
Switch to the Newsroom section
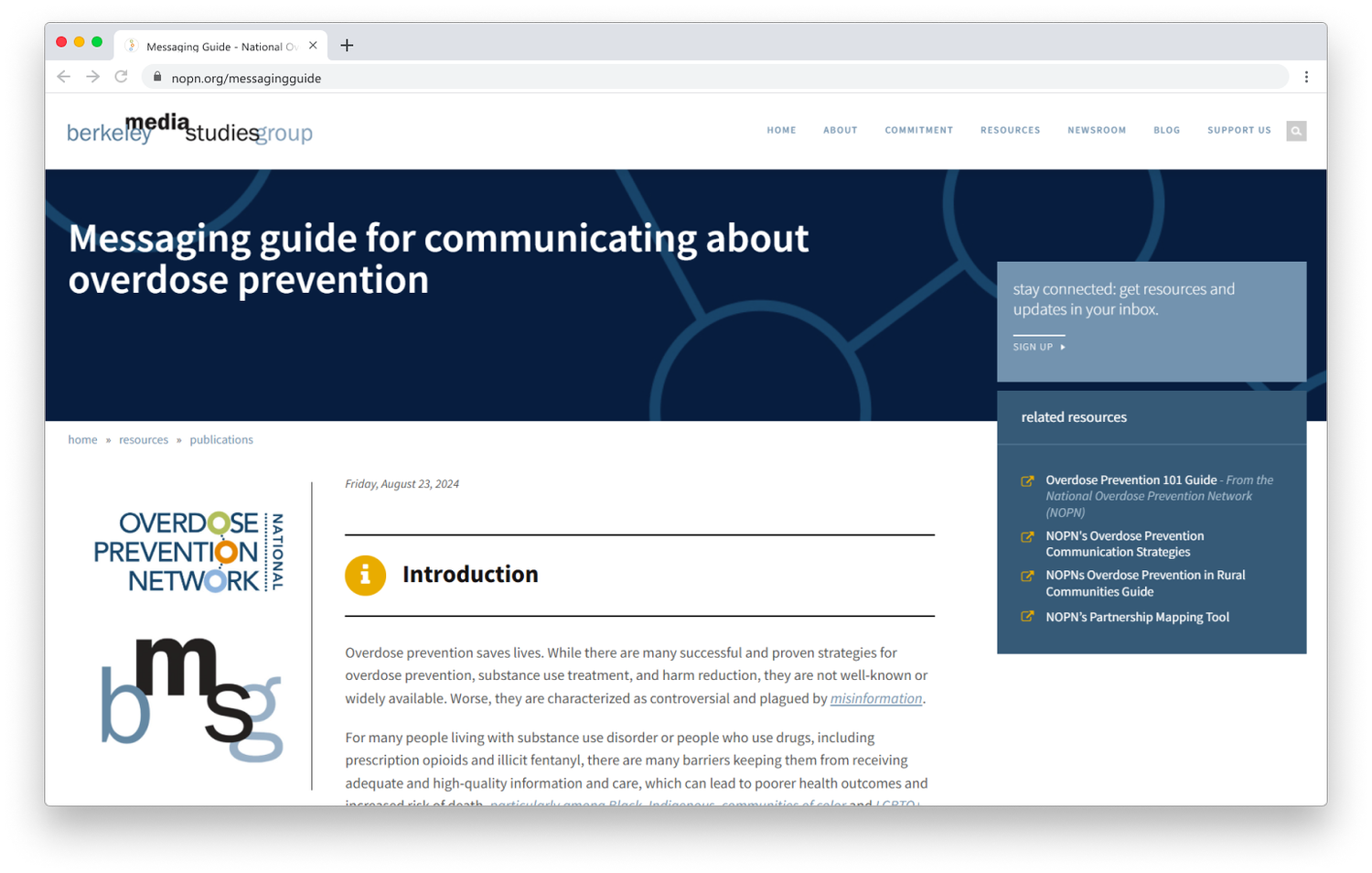pos(1097,130)
